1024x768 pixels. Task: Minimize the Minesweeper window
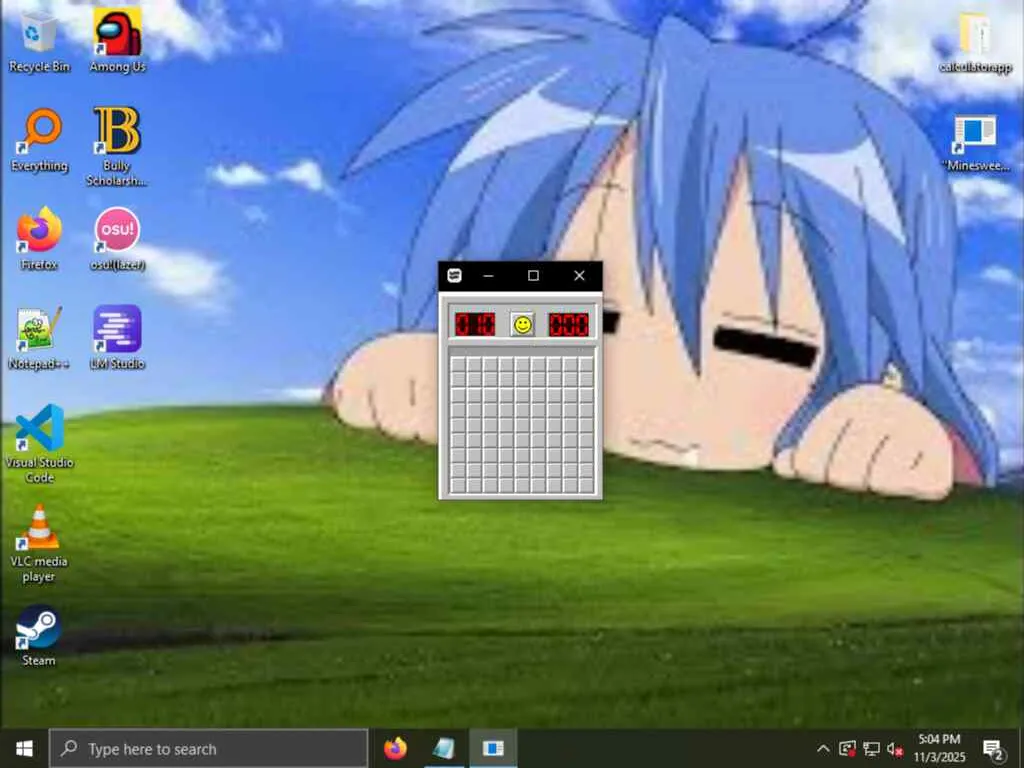point(488,276)
